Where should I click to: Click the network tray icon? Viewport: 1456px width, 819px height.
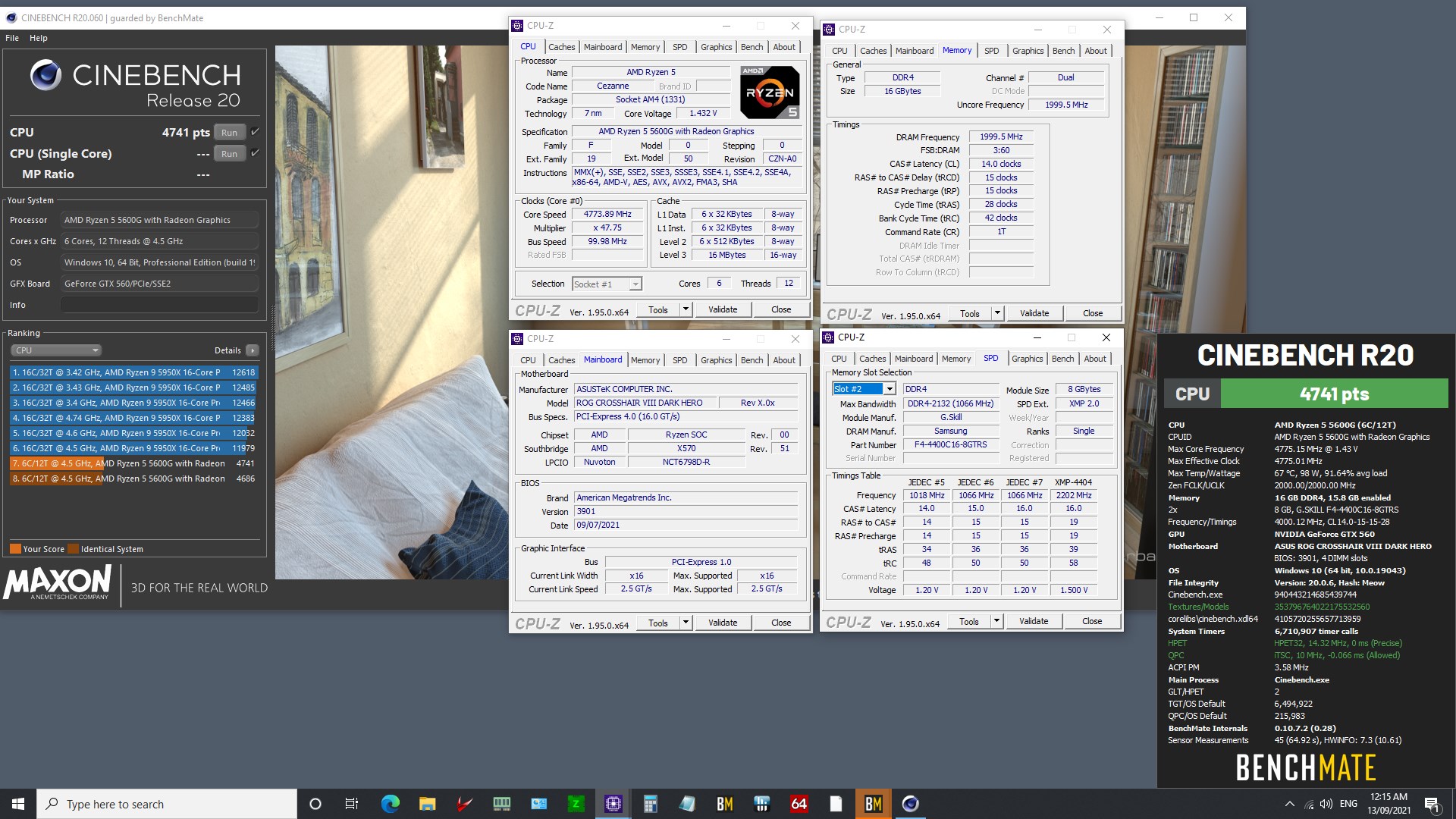[x=1308, y=804]
